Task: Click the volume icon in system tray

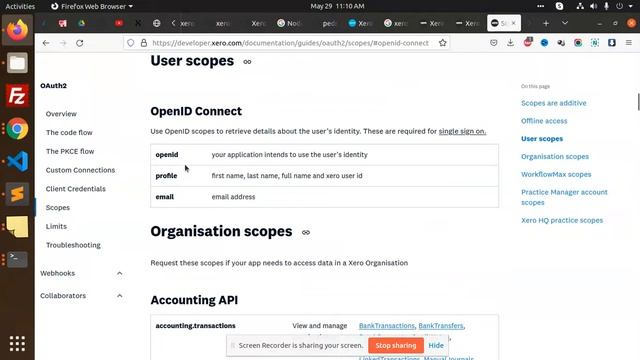Action: point(593,6)
